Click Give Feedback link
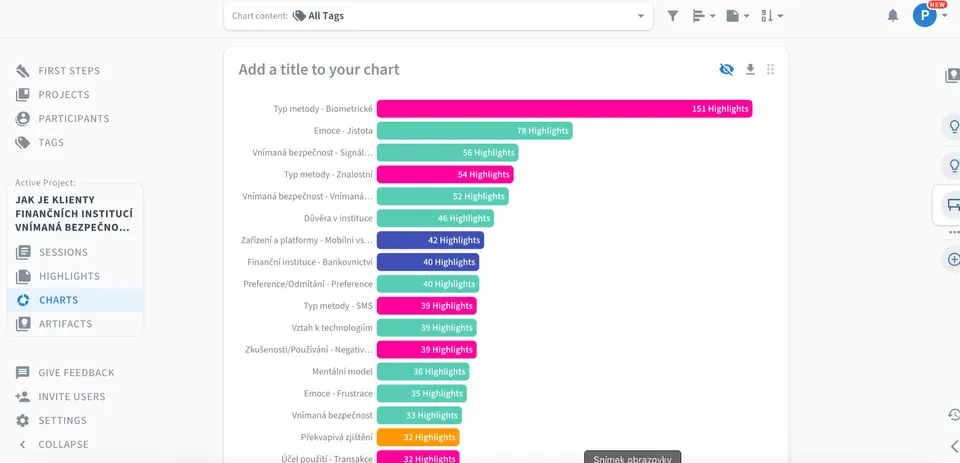The height and width of the screenshot is (463, 960). click(x=76, y=372)
